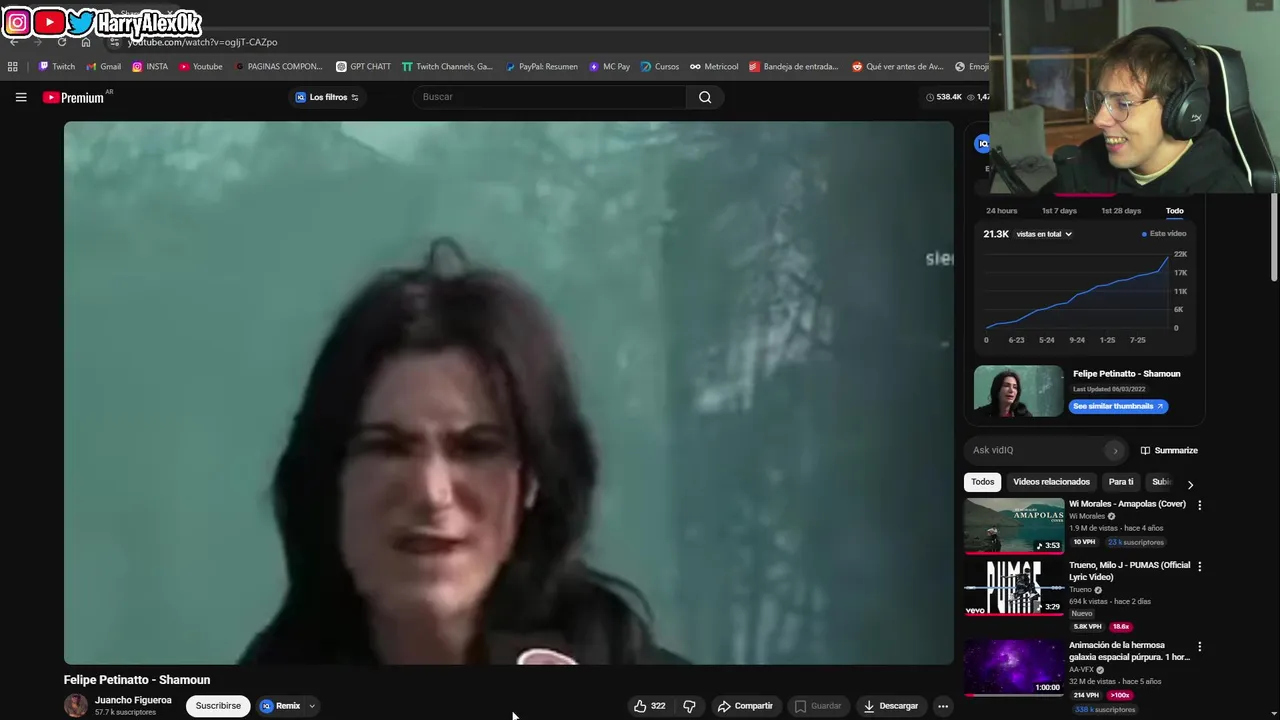Select the Todo stats tab
The width and height of the screenshot is (1280, 720).
[1174, 211]
